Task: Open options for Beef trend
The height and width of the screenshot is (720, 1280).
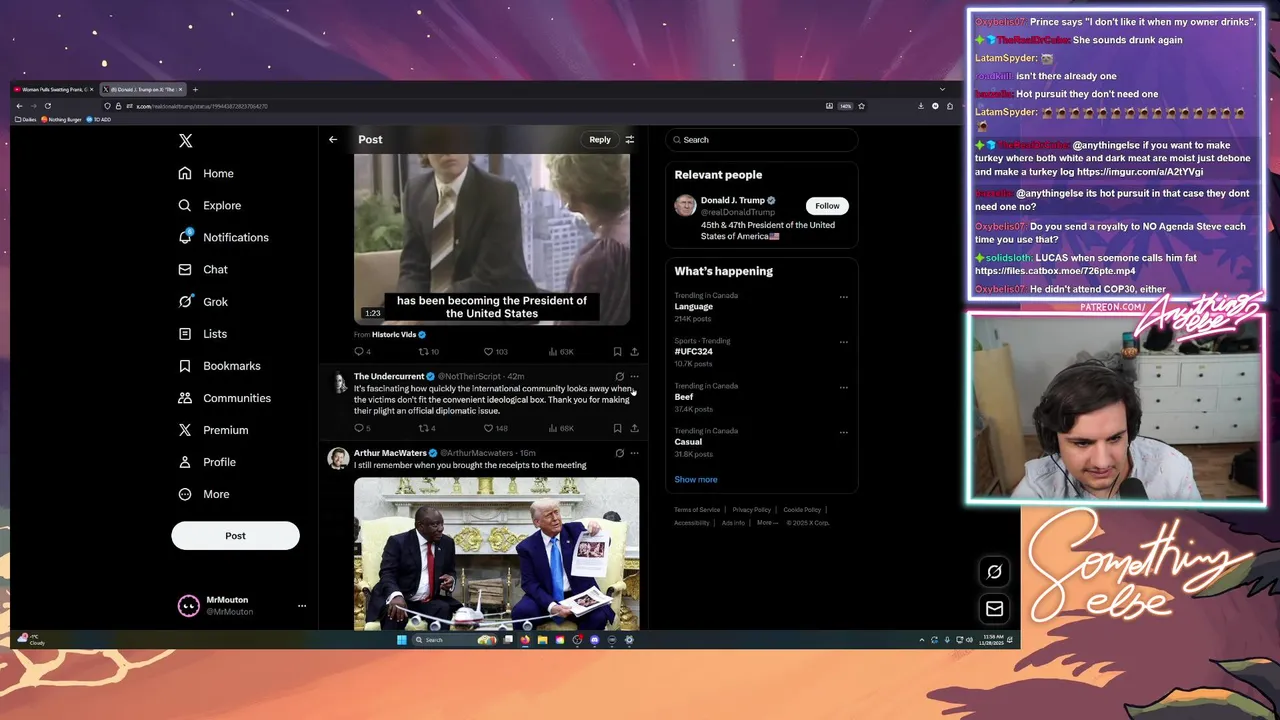Action: point(843,387)
